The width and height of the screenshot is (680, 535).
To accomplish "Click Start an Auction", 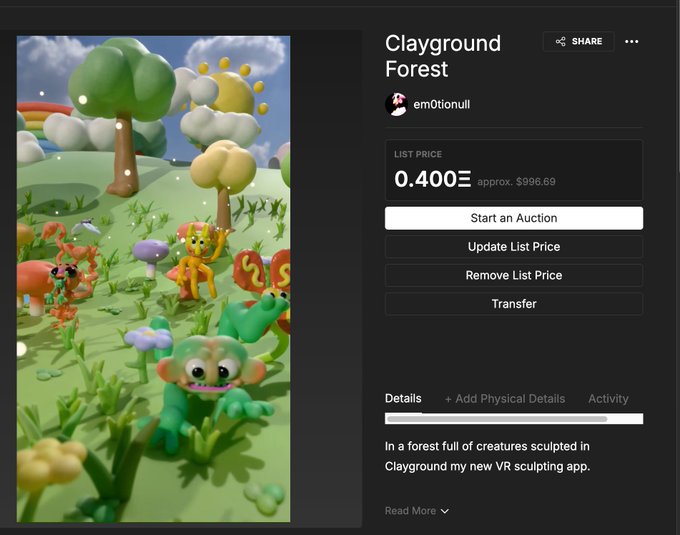I will (514, 218).
